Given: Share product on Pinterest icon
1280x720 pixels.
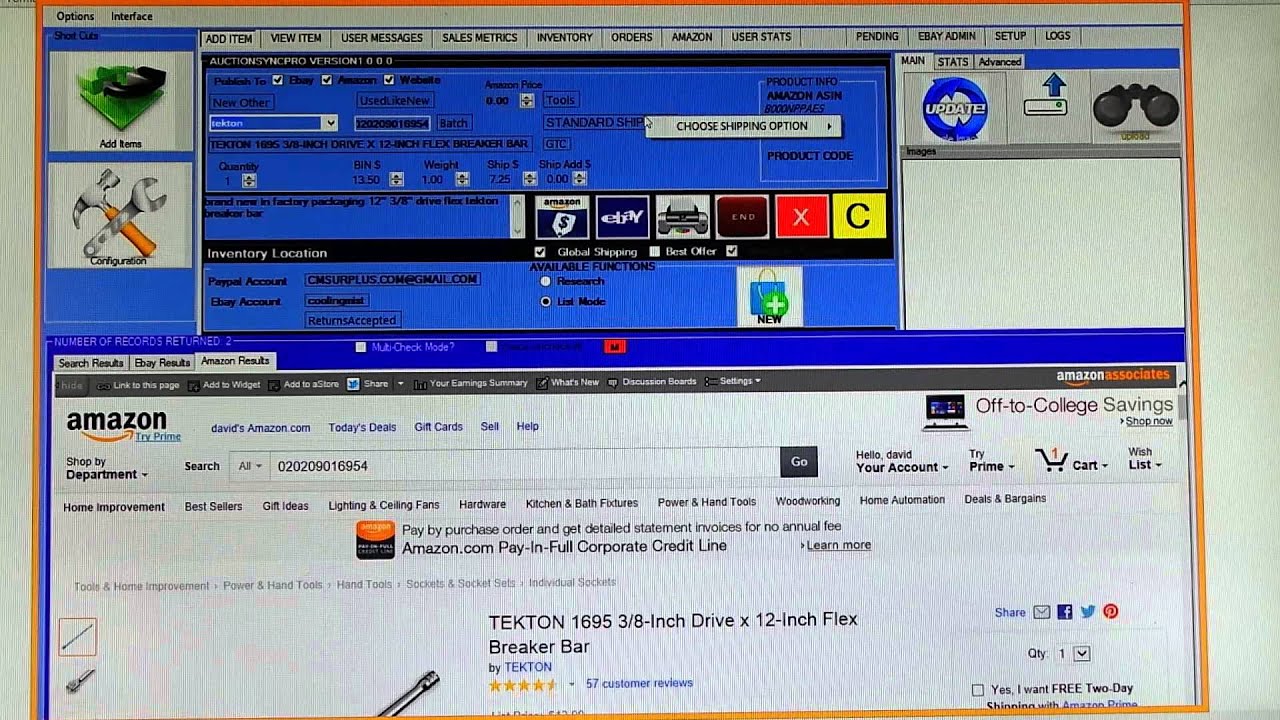Looking at the screenshot, I should click(1110, 612).
